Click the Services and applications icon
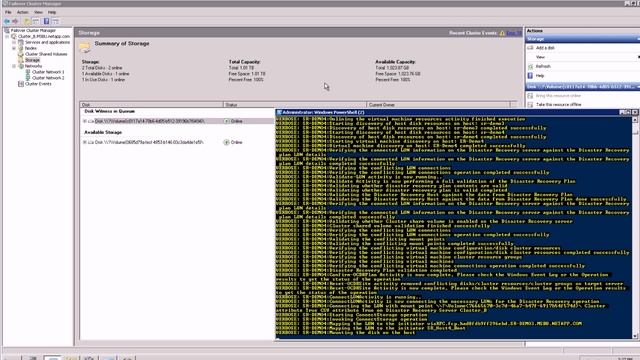This screenshot has width=640, height=360. (21, 42)
